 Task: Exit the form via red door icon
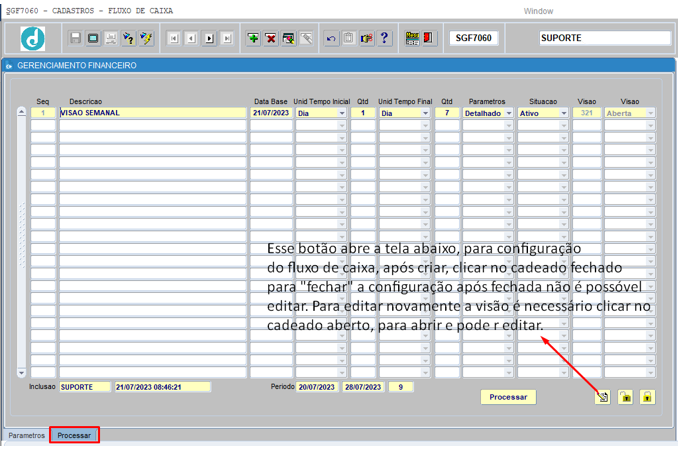429,38
